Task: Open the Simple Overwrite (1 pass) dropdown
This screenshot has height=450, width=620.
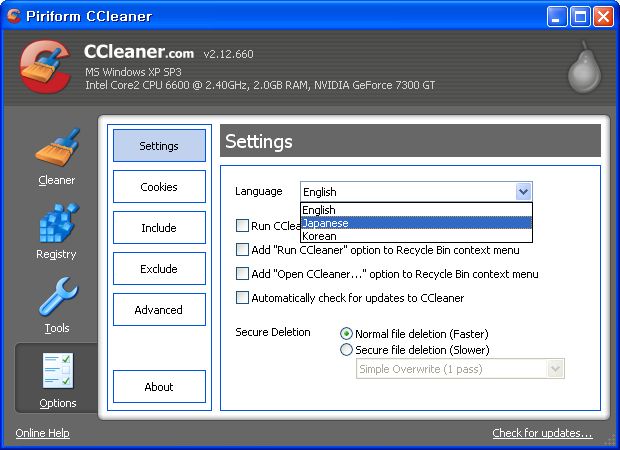Action: 460,369
